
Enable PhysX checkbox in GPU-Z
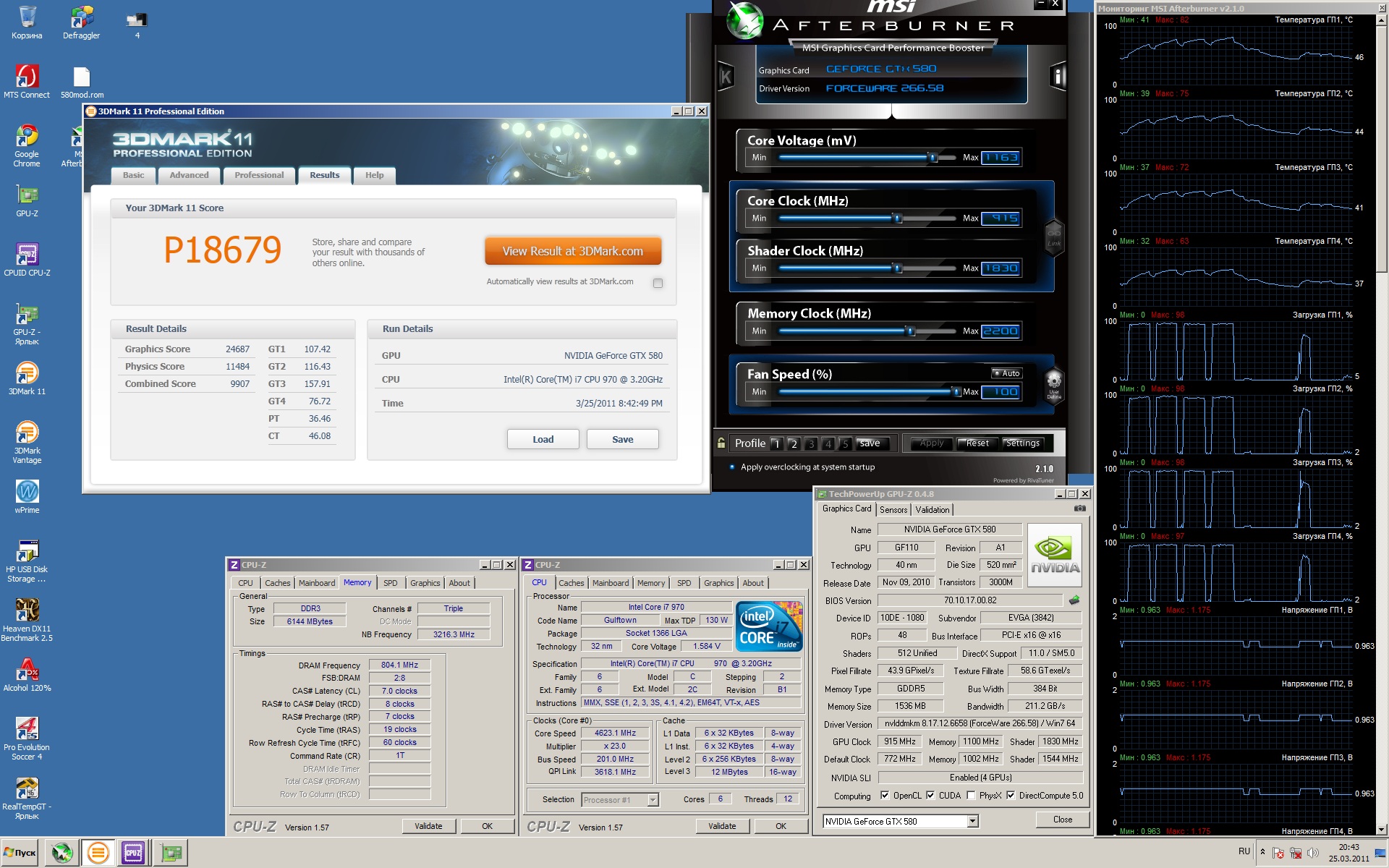pos(971,795)
